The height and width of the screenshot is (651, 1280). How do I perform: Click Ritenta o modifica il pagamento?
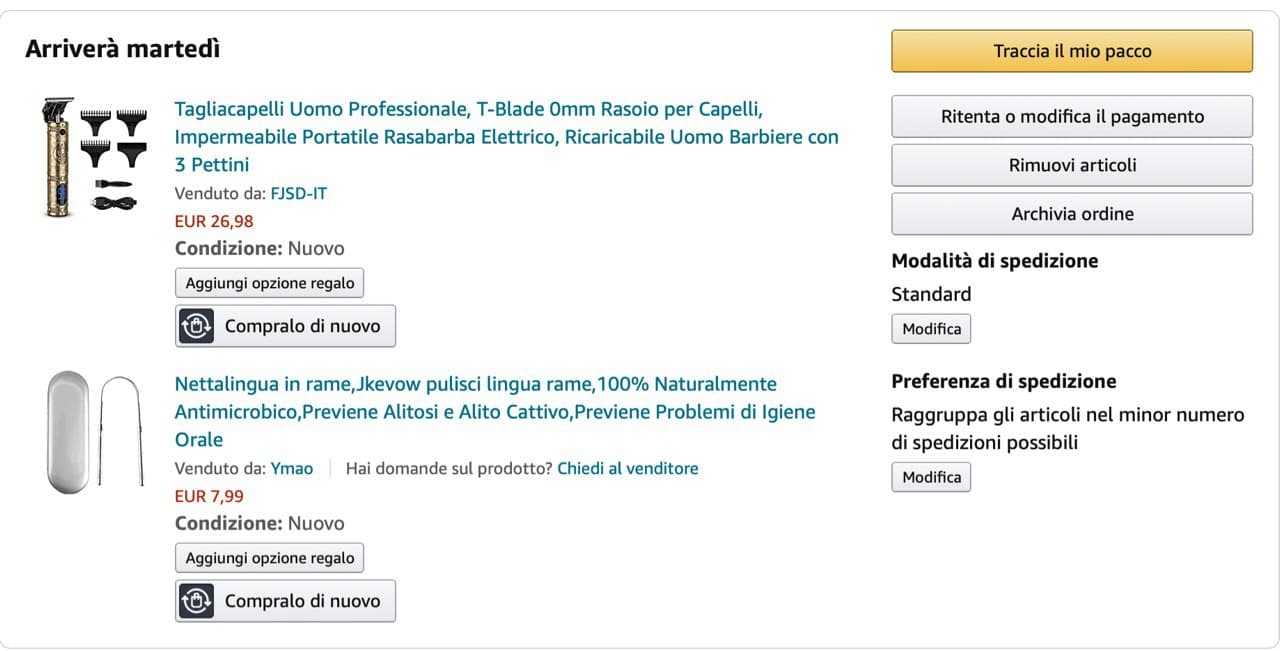1072,116
